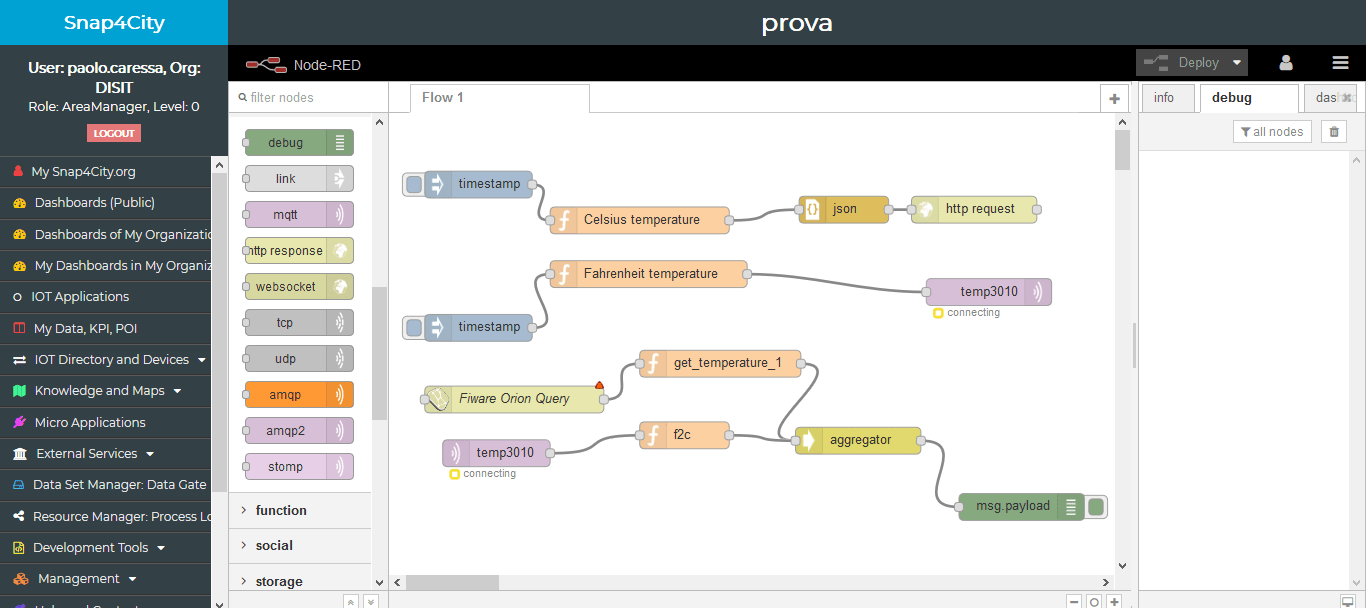Select the aggregator node

click(858, 441)
